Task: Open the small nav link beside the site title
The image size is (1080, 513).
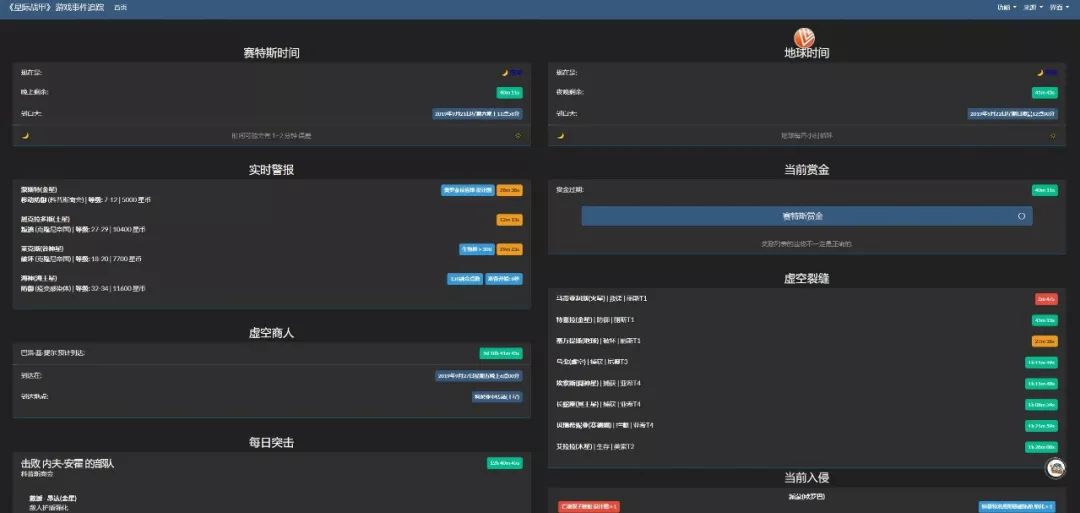Action: tap(121, 8)
